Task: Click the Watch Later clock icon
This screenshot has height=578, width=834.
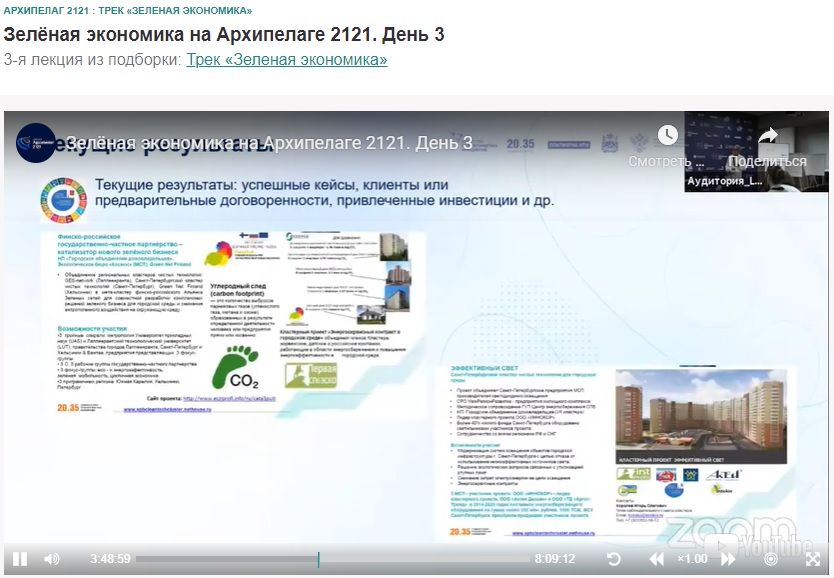Action: click(x=667, y=136)
